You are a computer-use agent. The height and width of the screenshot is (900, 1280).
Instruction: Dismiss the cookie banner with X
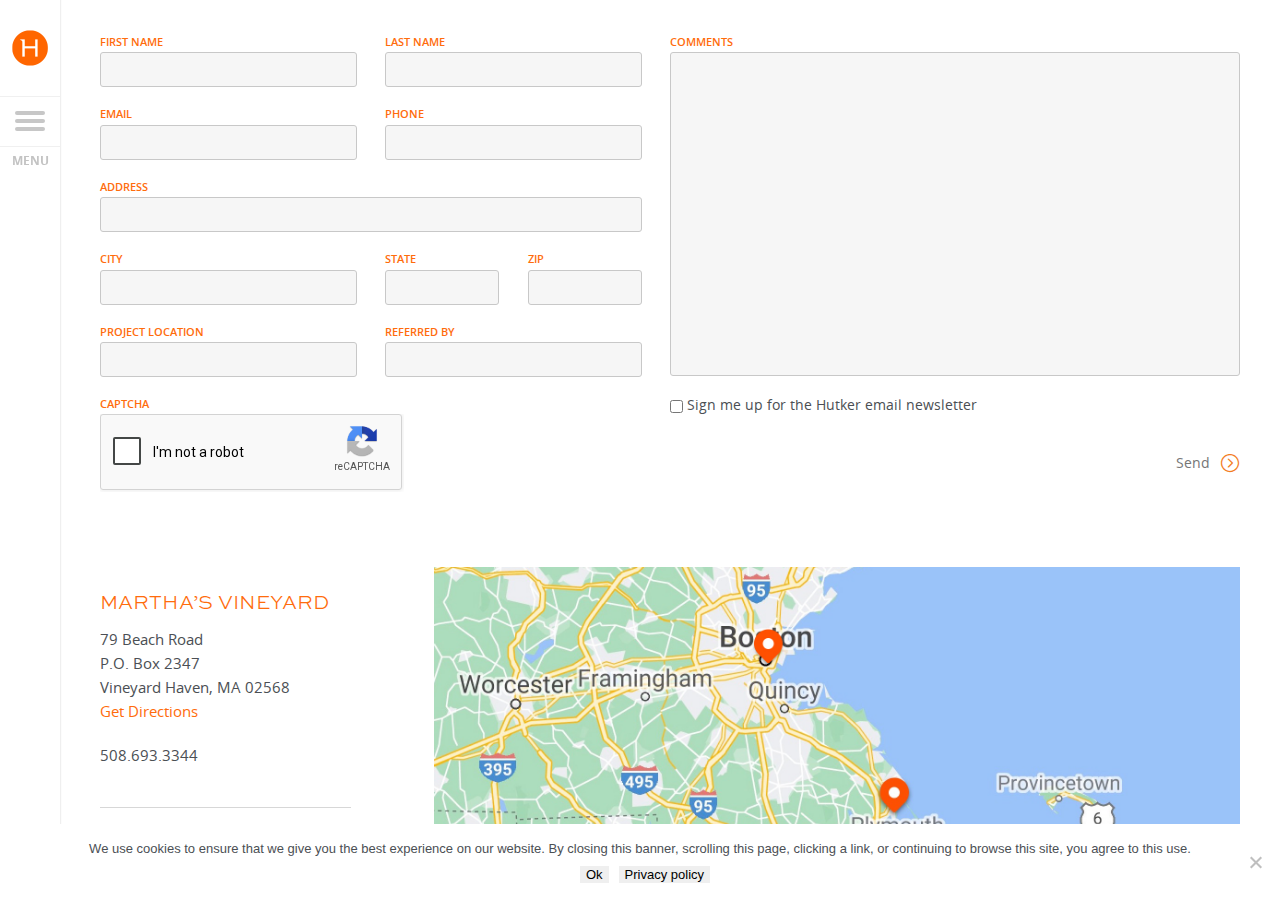1256,862
